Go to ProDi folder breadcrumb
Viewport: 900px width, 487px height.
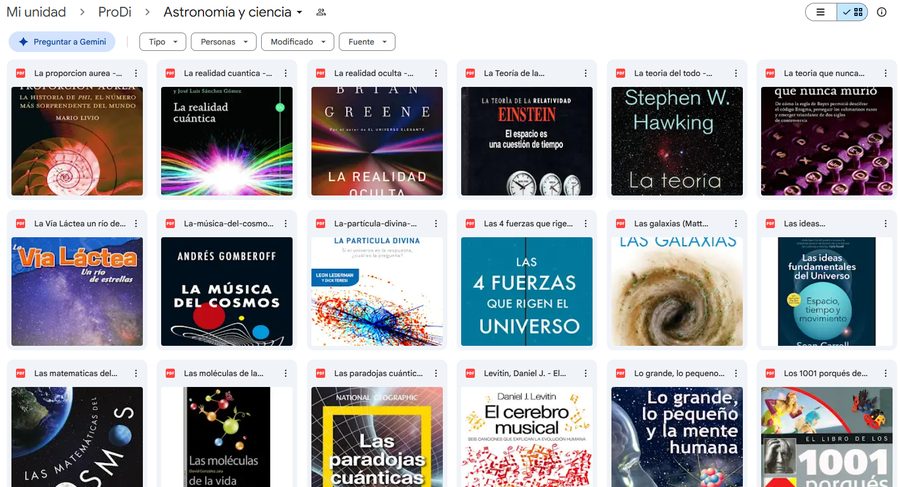pos(115,12)
